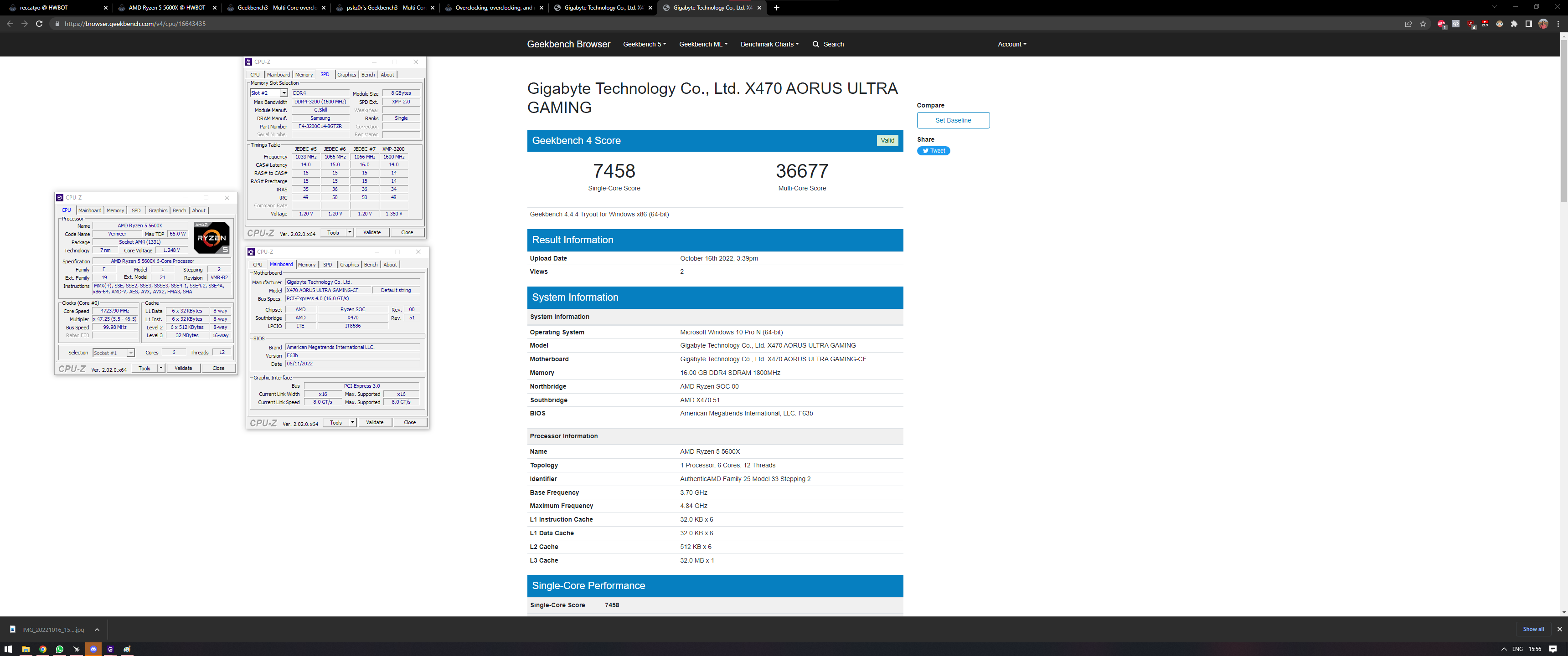Click the browser back arrow

click(x=10, y=24)
